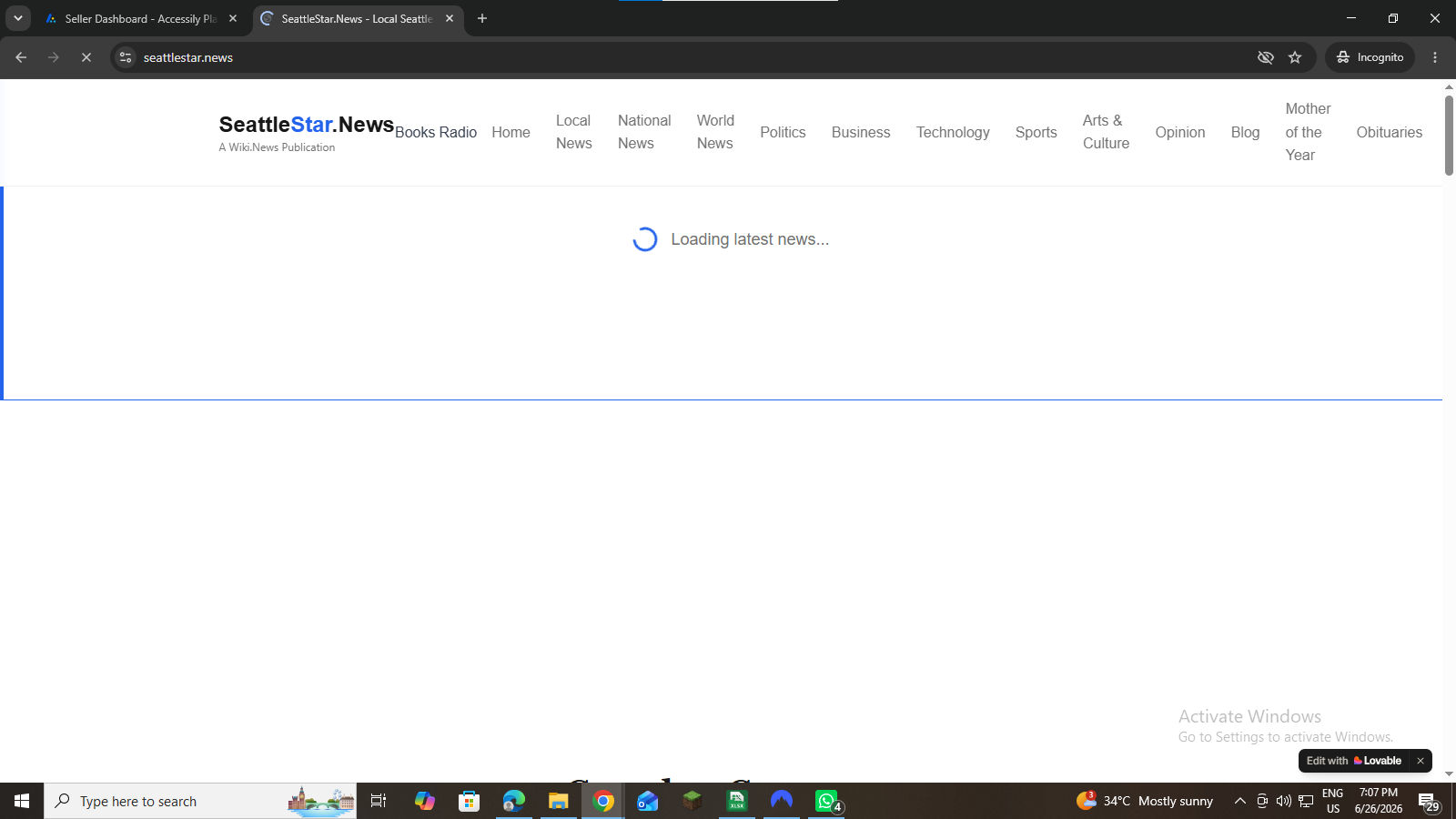Go back to the previous page

click(x=21, y=57)
